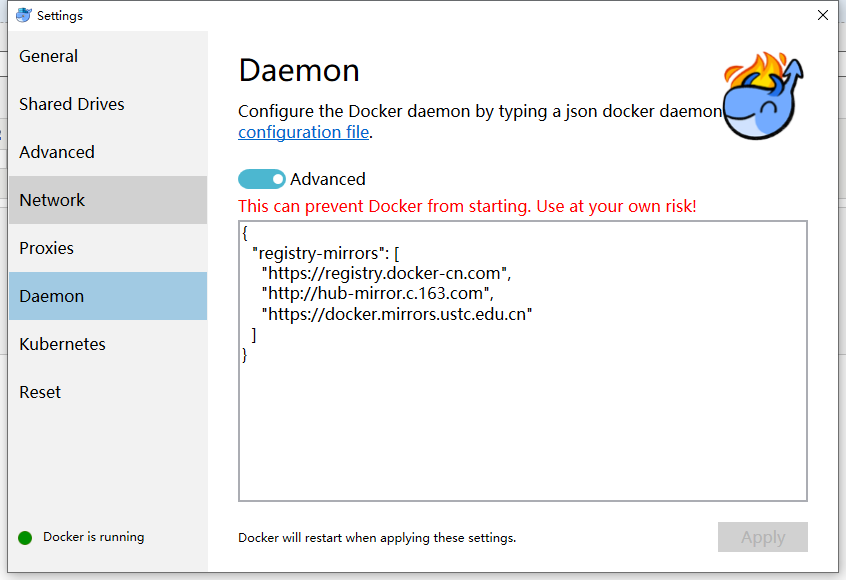The width and height of the screenshot is (846, 580).
Task: Click the registry.docker-cn.com mirror line
Action: coord(386,273)
